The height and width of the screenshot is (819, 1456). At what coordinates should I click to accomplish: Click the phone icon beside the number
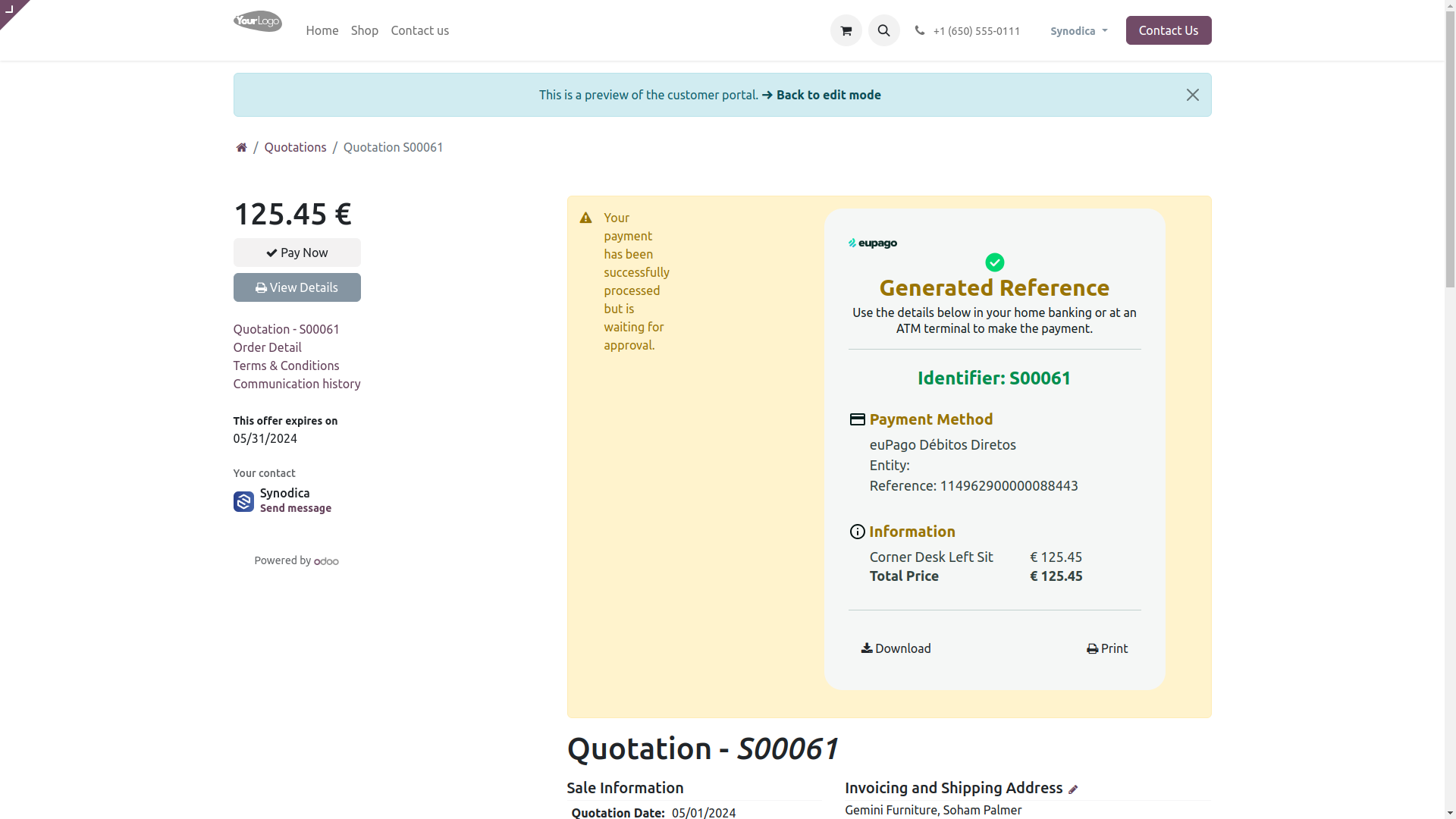[920, 30]
